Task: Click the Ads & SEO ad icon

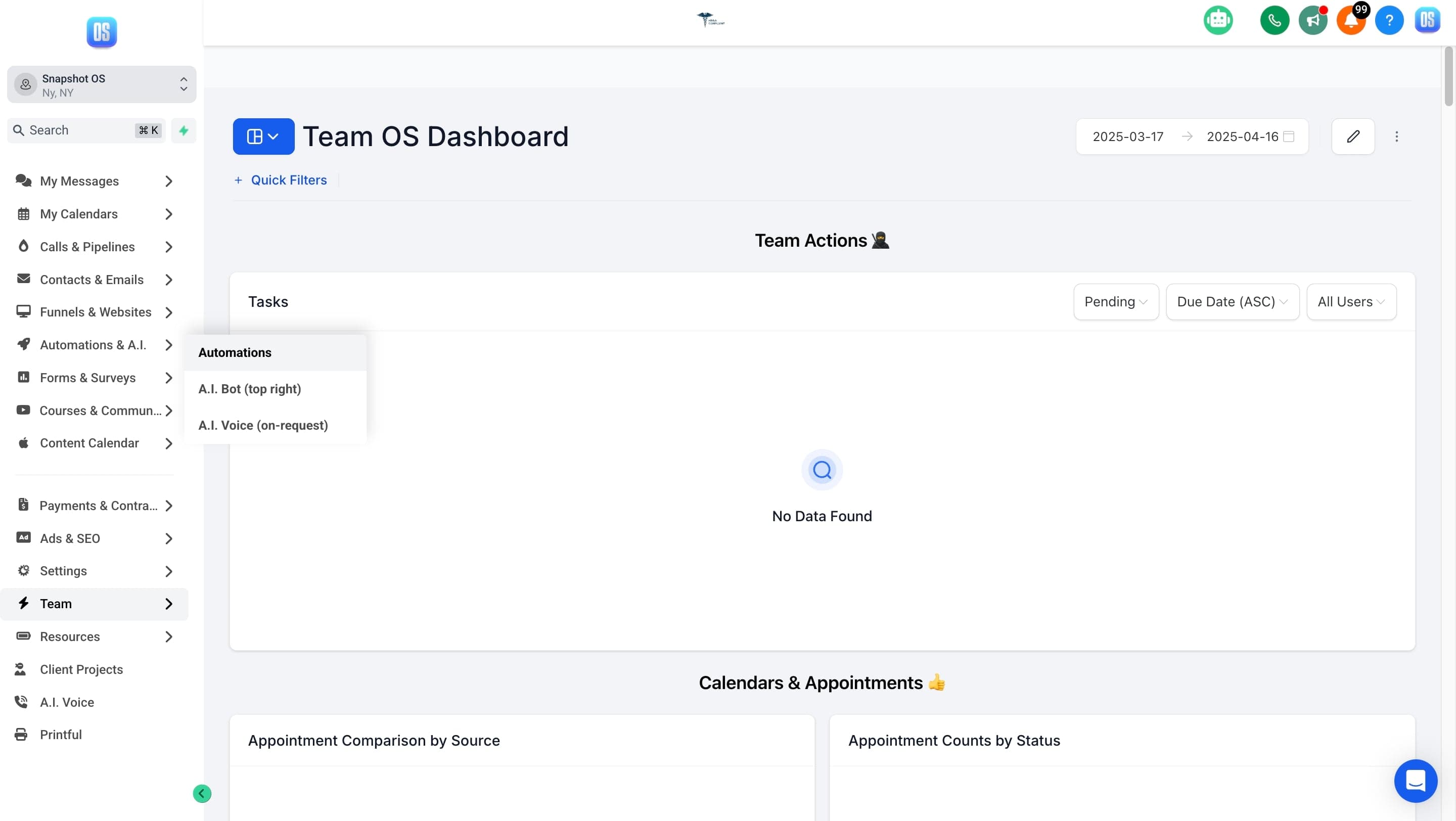Action: [23, 537]
